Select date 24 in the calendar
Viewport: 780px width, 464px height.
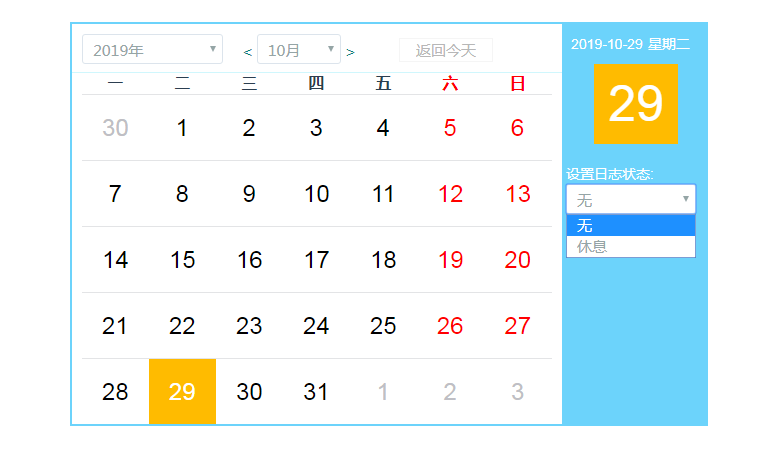pos(316,326)
